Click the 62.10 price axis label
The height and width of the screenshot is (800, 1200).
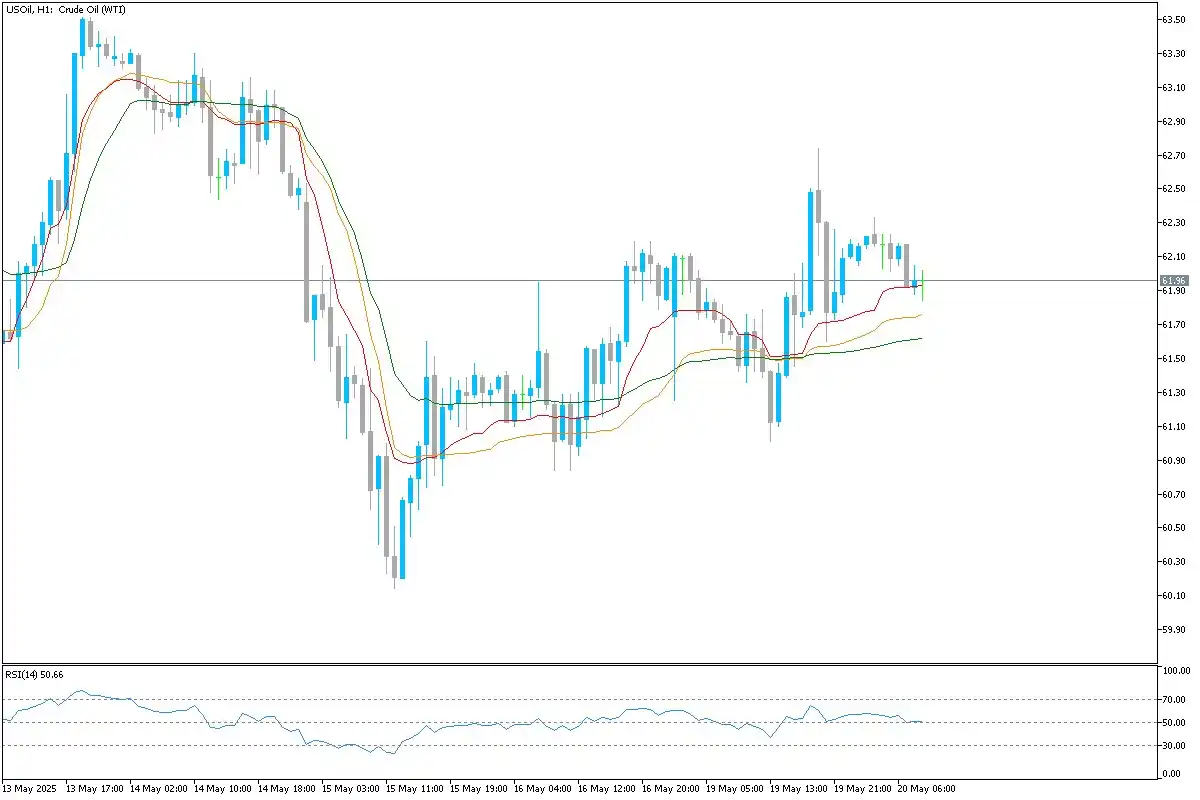(1173, 257)
